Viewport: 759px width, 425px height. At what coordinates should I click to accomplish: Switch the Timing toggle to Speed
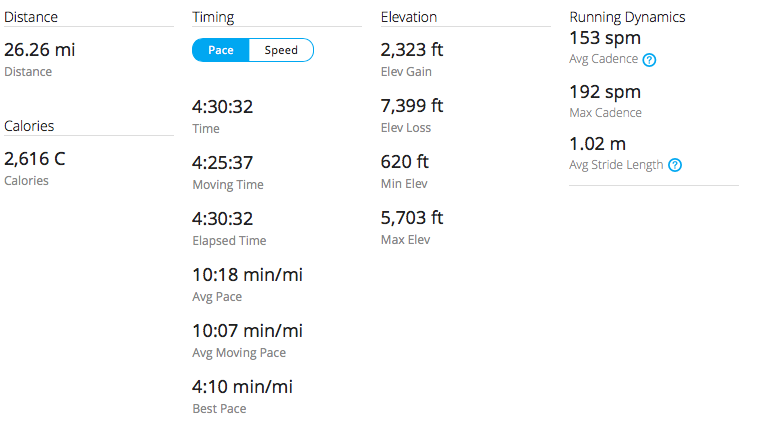(281, 50)
